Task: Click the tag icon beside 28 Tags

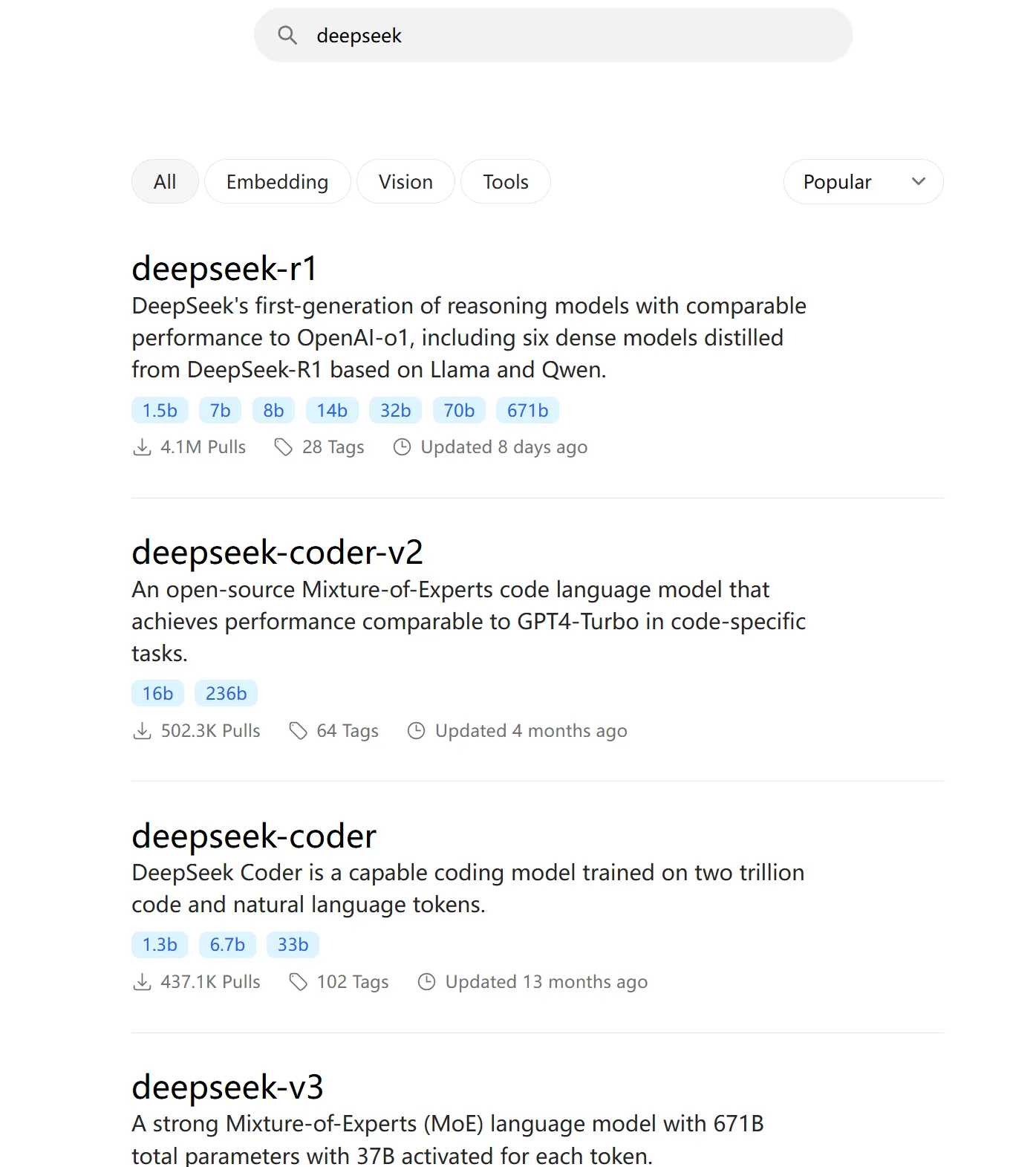Action: 283,446
